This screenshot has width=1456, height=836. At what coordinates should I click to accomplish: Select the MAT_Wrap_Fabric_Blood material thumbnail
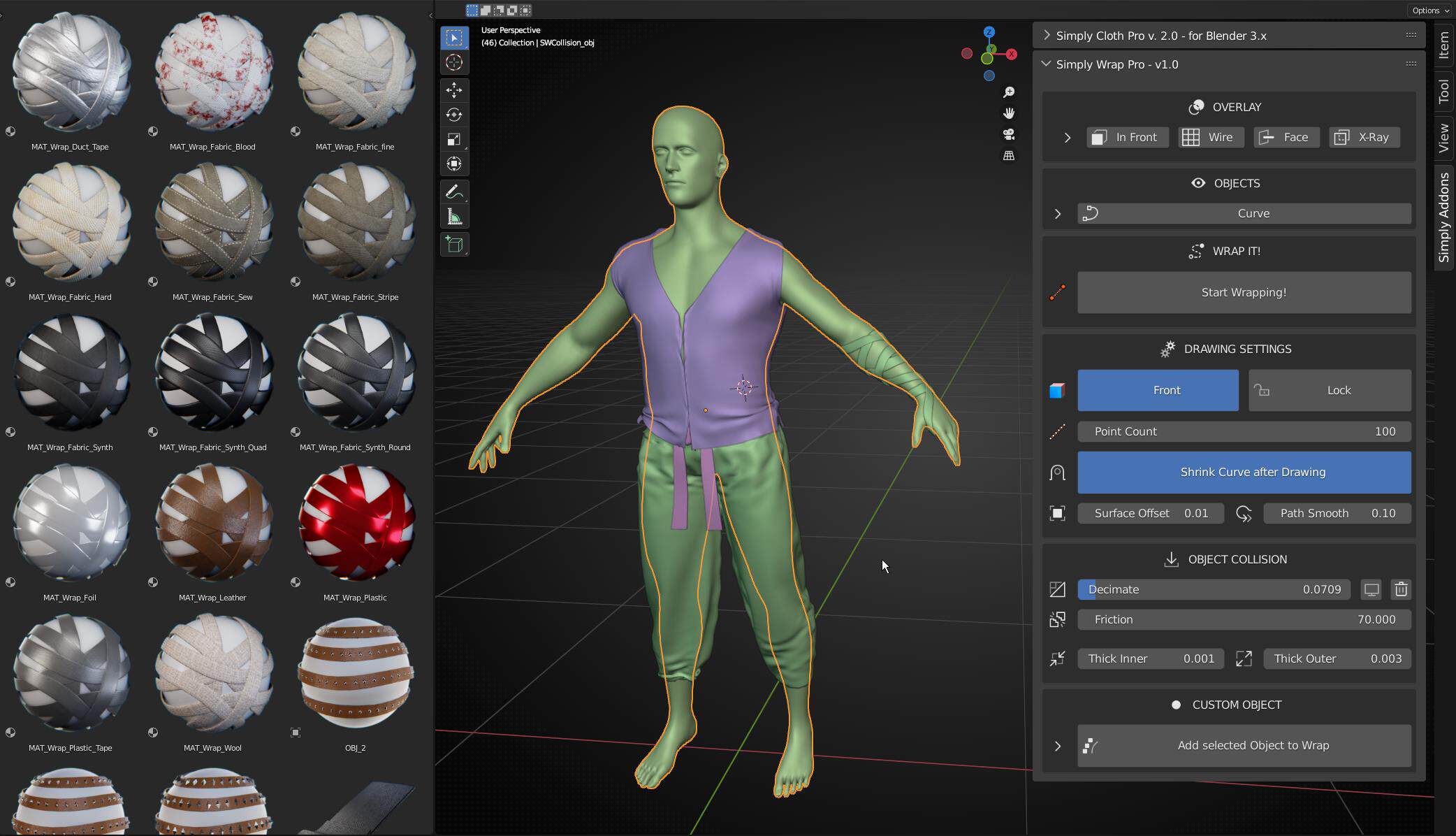click(214, 72)
